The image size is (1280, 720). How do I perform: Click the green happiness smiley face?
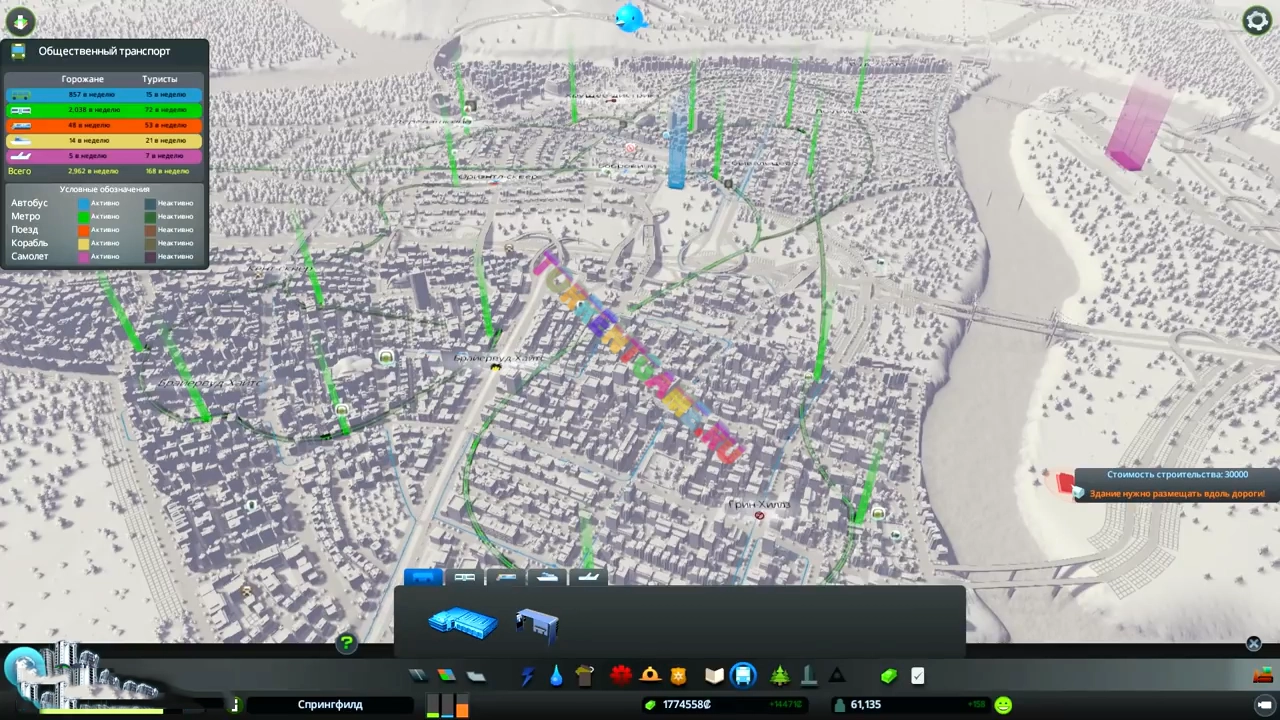pos(1003,705)
